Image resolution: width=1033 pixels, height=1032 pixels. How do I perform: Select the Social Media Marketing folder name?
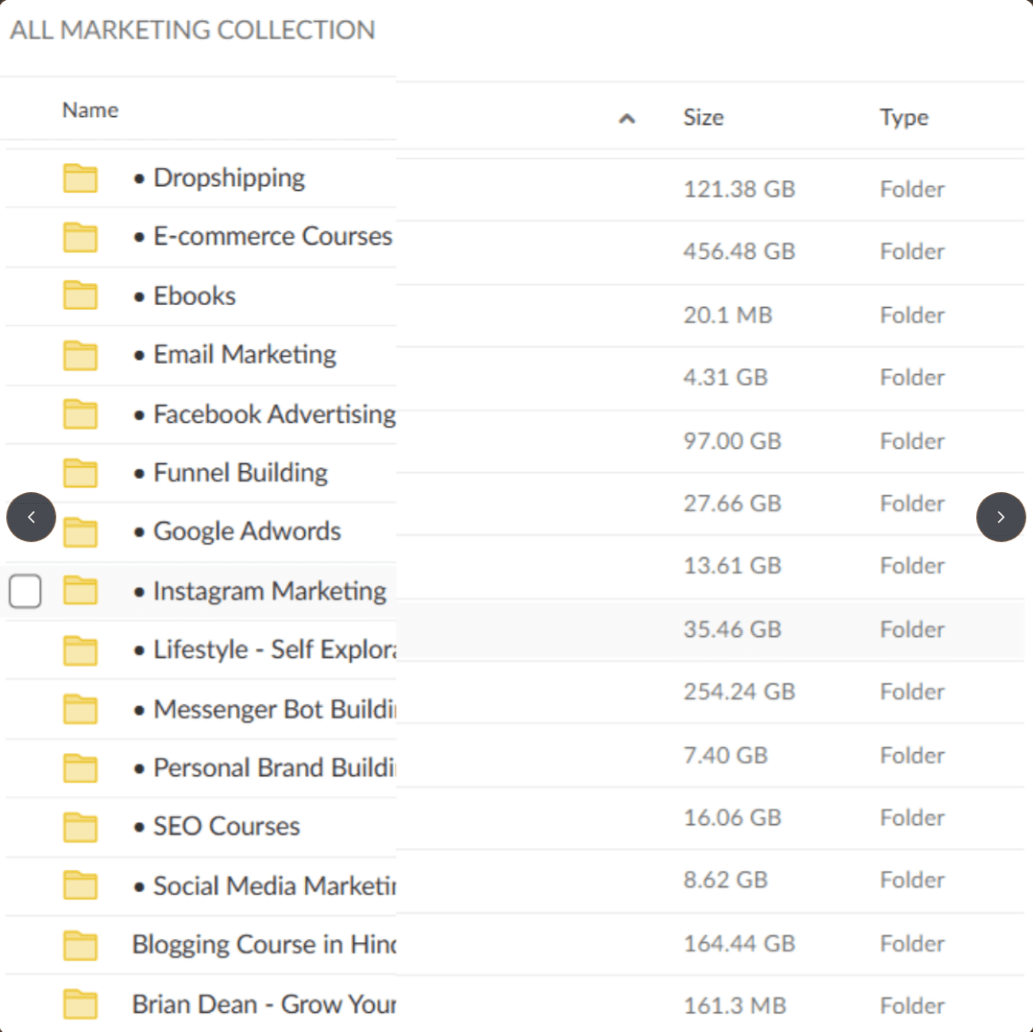274,886
